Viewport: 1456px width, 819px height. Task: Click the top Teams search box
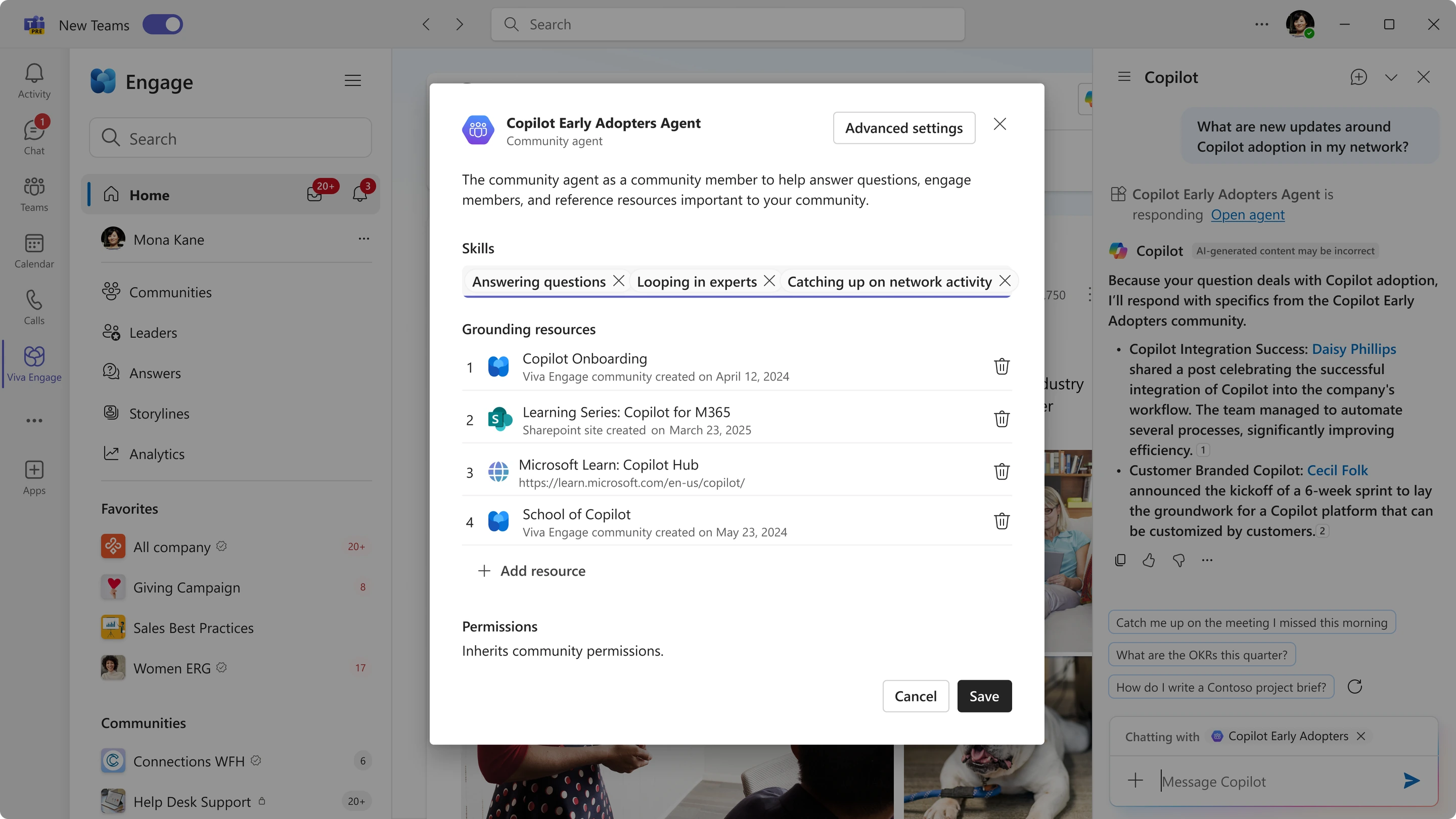728,24
